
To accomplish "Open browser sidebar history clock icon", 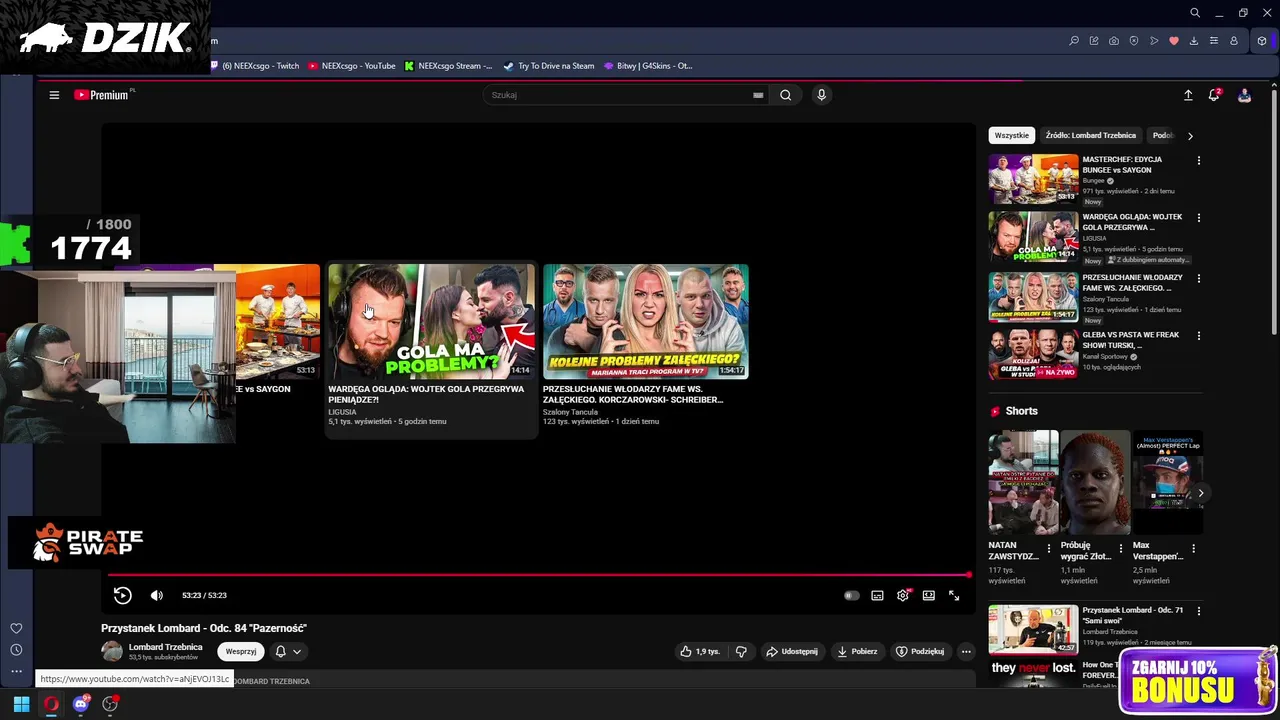I will pyautogui.click(x=16, y=650).
